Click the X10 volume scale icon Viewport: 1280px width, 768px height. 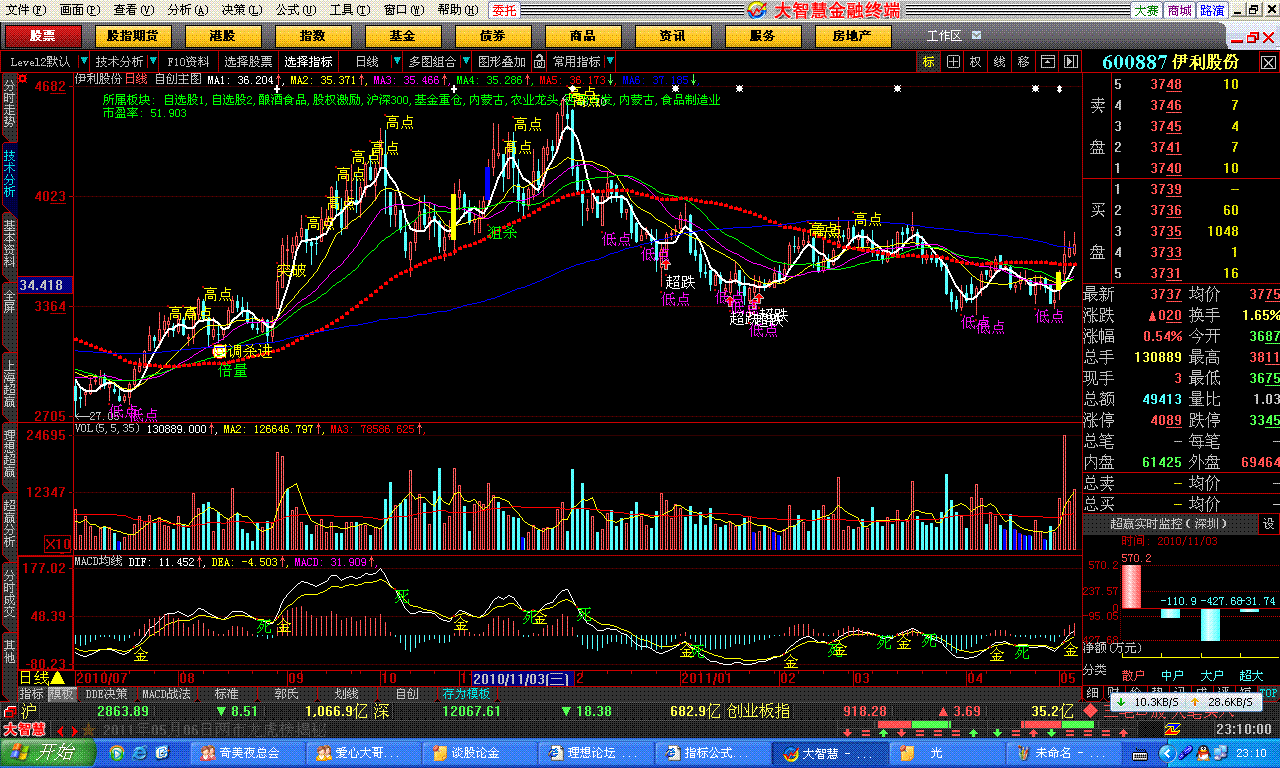coord(58,544)
